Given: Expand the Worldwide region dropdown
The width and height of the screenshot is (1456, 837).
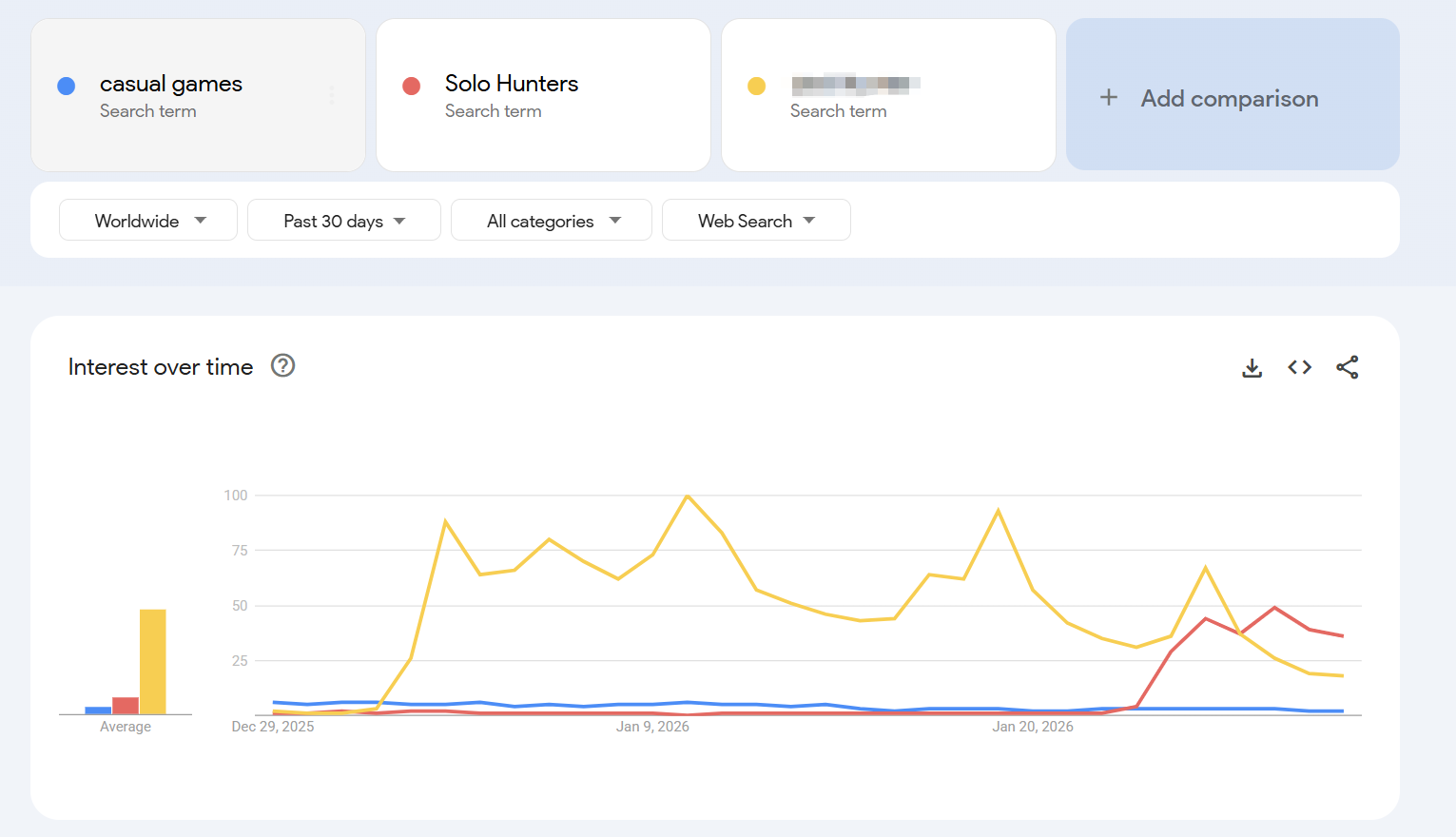Looking at the screenshot, I should click(x=148, y=221).
